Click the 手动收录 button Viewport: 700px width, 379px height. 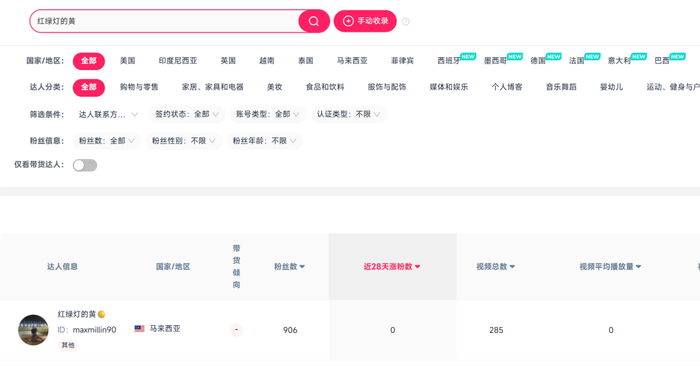pos(365,21)
